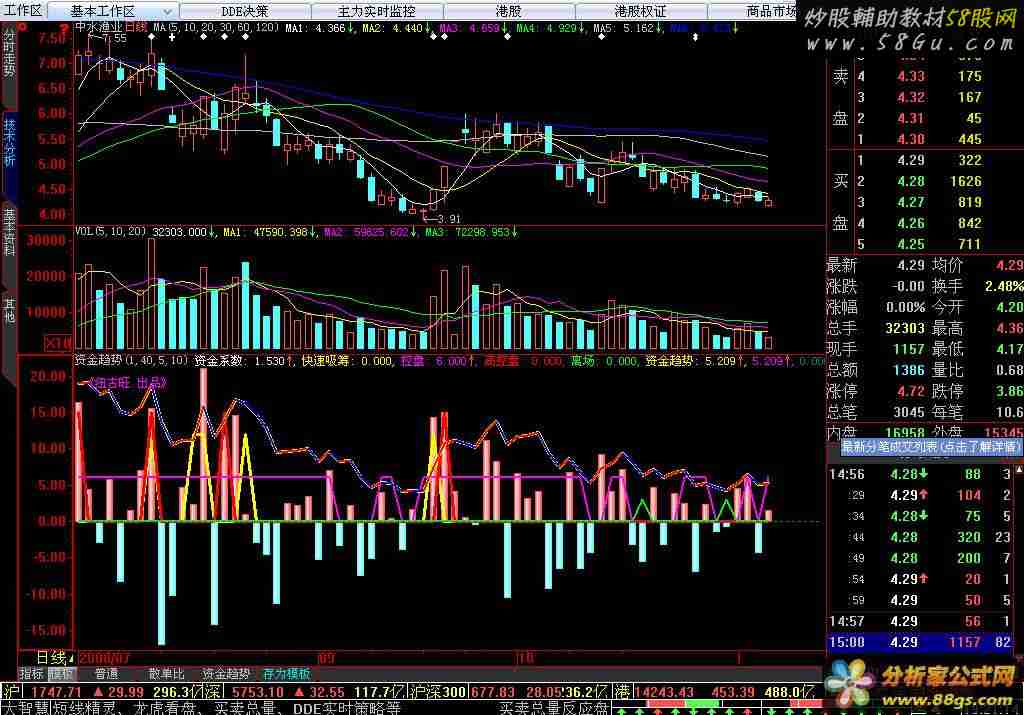
Task: Switch to the 港股 tab
Action: pos(509,11)
